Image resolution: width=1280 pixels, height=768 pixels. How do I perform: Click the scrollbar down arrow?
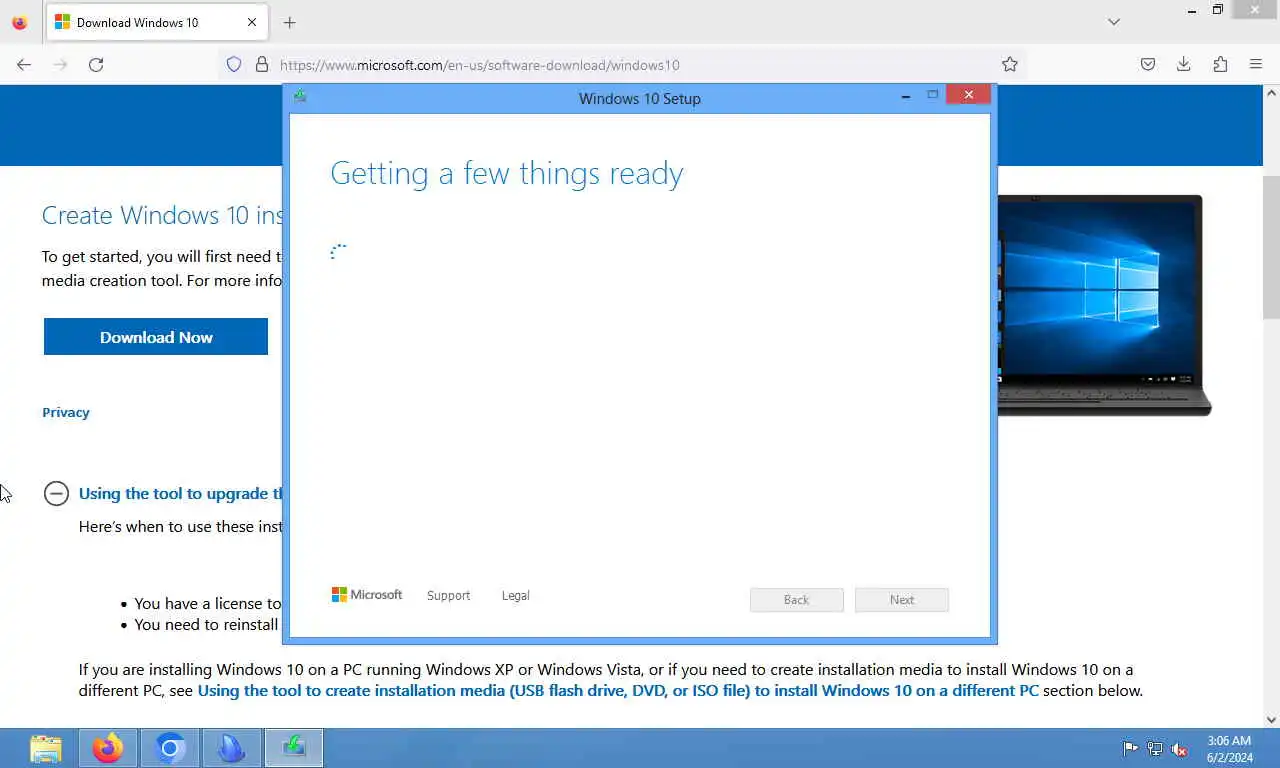(x=1271, y=719)
